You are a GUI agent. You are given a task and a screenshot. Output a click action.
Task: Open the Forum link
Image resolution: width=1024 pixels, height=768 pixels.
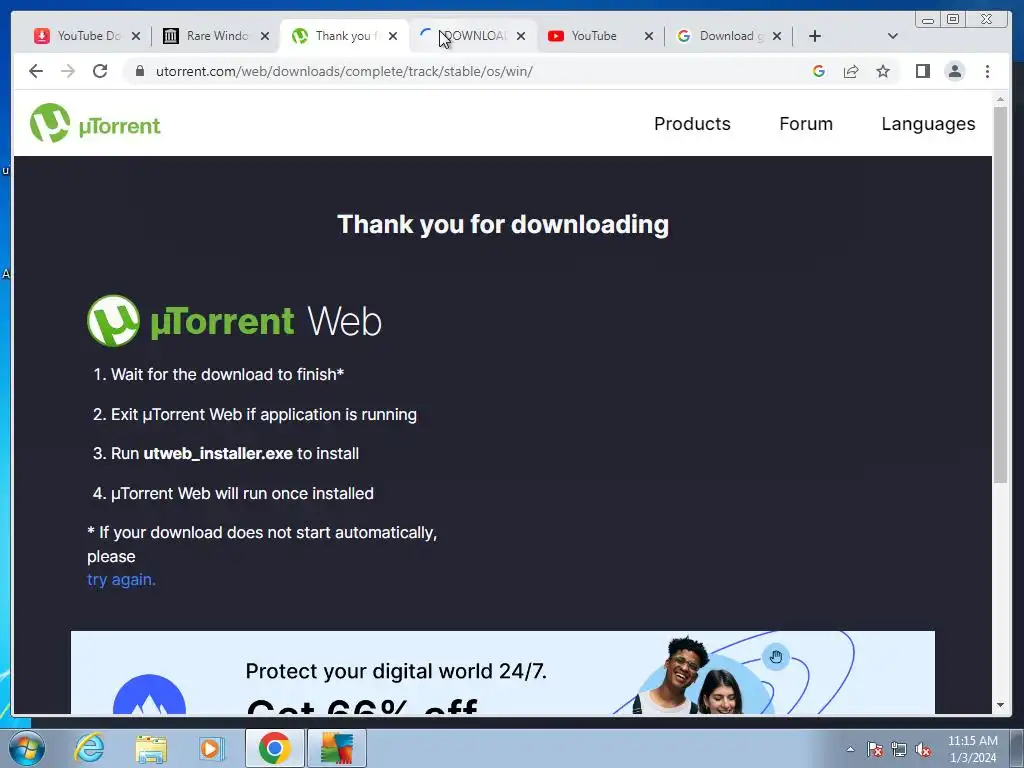point(806,124)
